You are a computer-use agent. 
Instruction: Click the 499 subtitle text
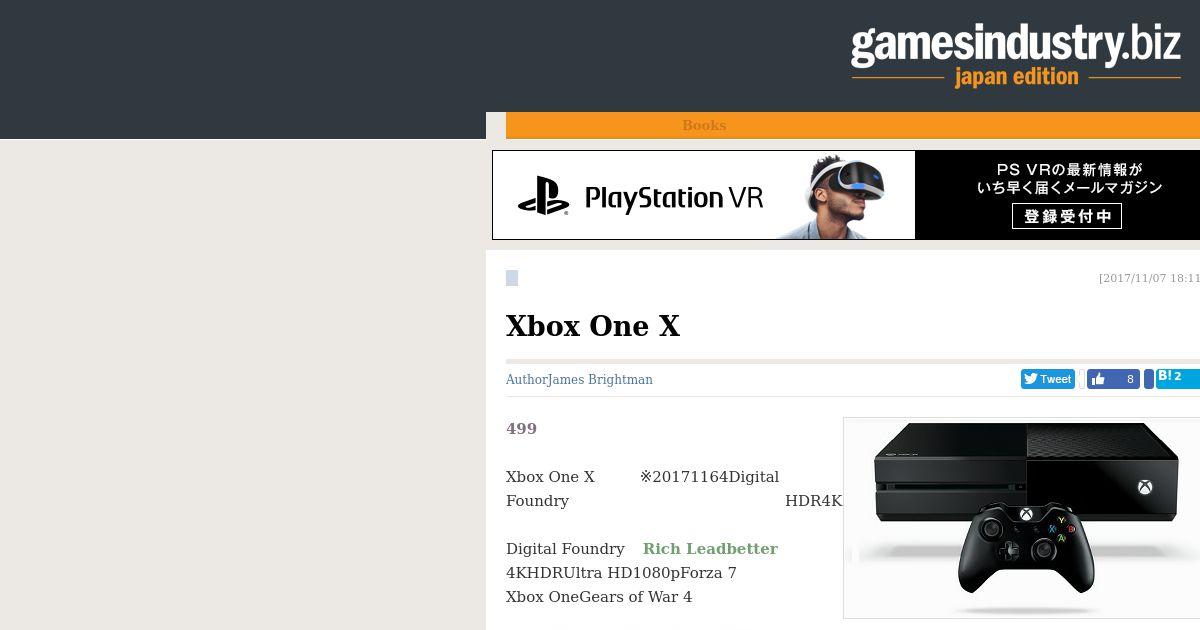tap(521, 429)
